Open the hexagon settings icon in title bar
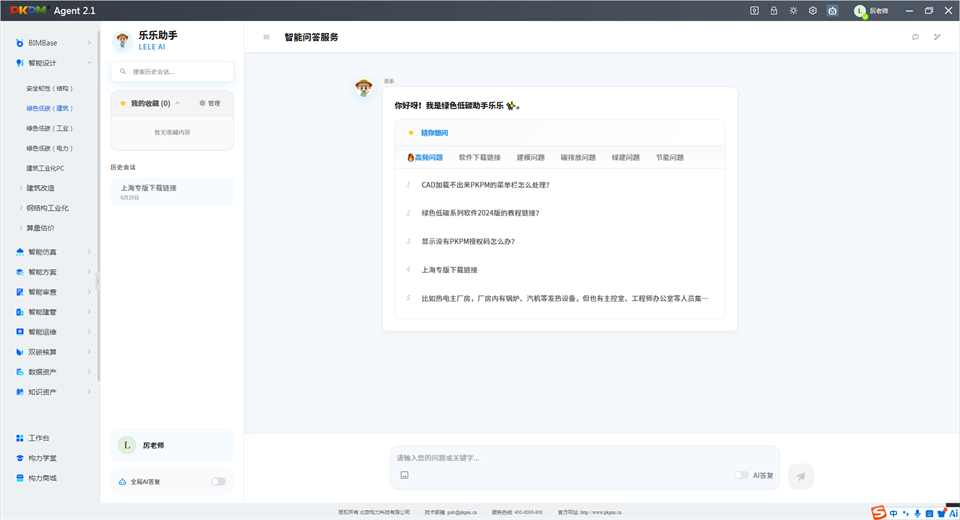The height and width of the screenshot is (520, 960). [812, 10]
